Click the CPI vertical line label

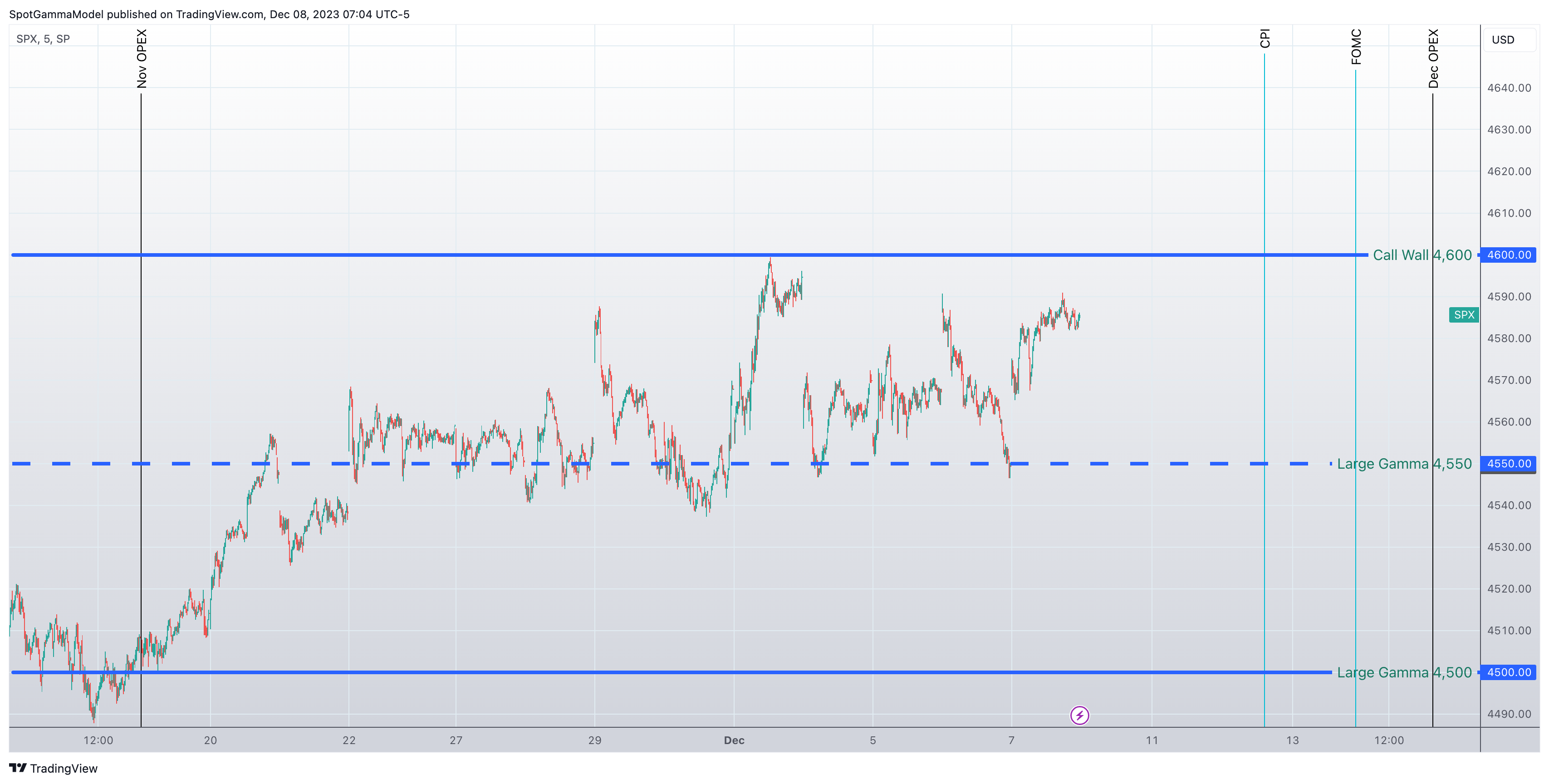tap(1265, 39)
